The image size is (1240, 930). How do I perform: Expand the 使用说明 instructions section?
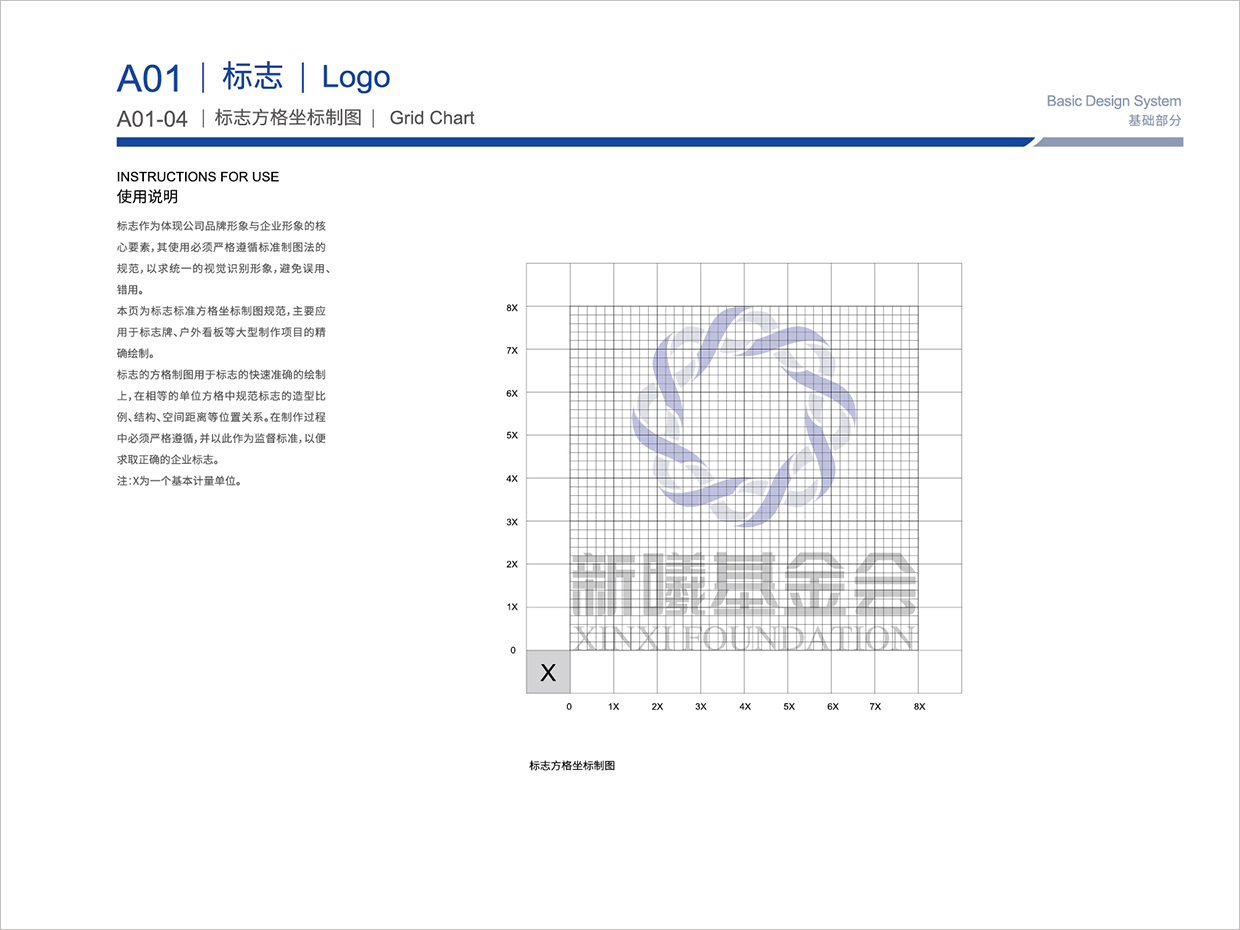pos(148,196)
